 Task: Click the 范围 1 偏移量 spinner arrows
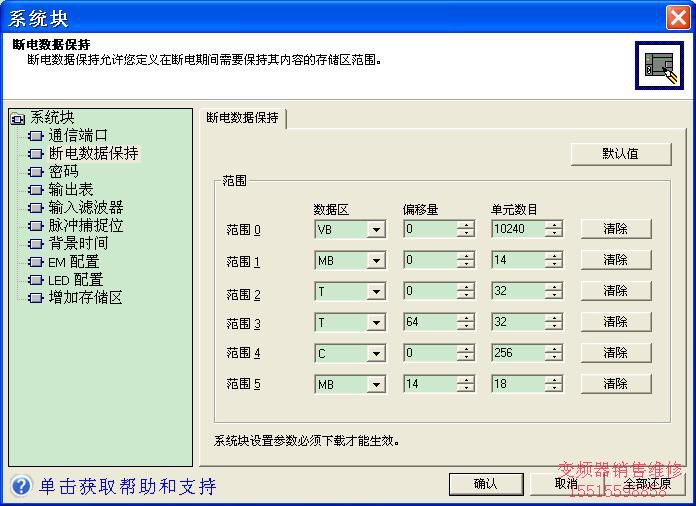click(x=466, y=261)
